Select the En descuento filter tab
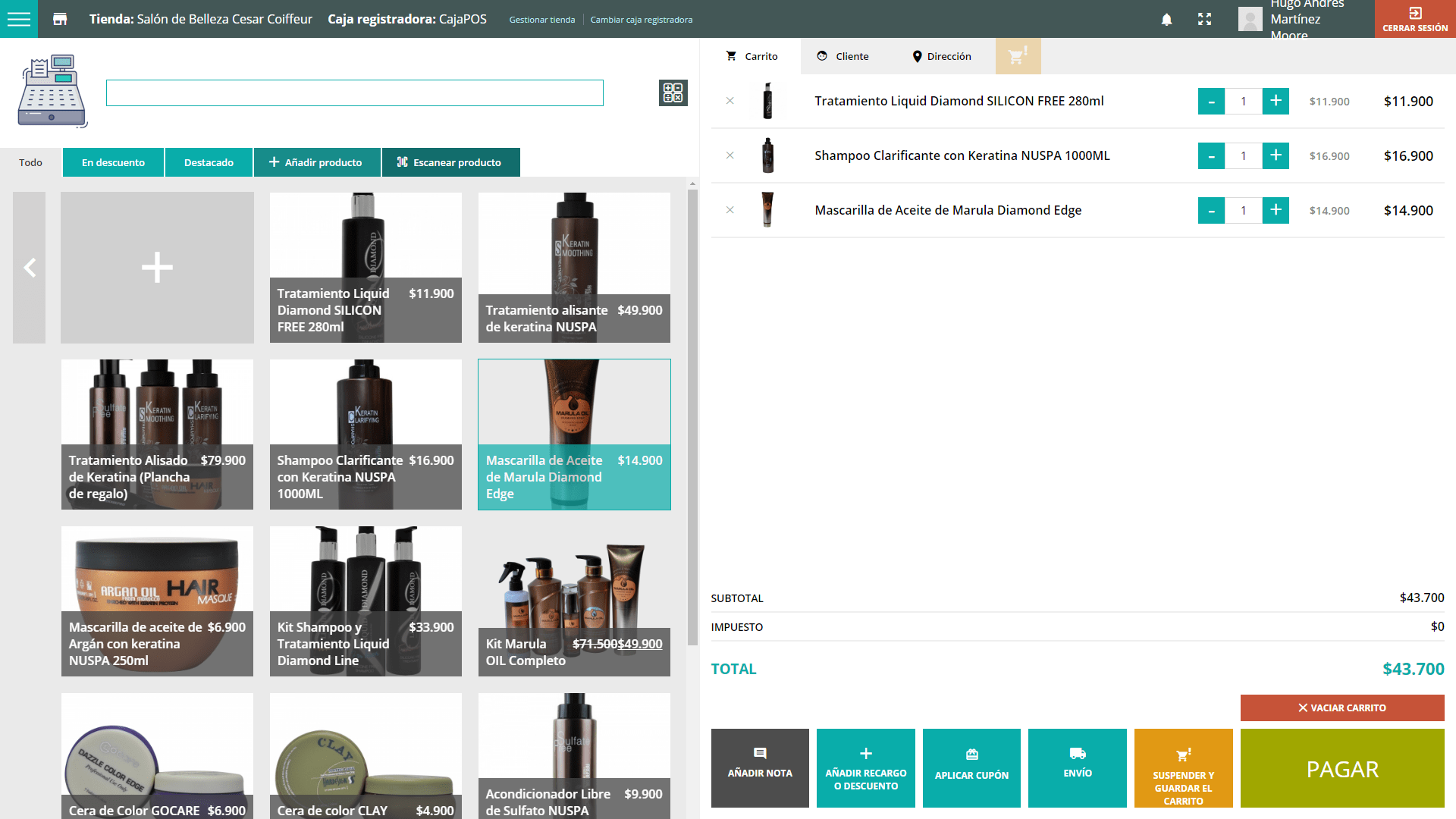Viewport: 1456px width, 819px height. pyautogui.click(x=113, y=162)
